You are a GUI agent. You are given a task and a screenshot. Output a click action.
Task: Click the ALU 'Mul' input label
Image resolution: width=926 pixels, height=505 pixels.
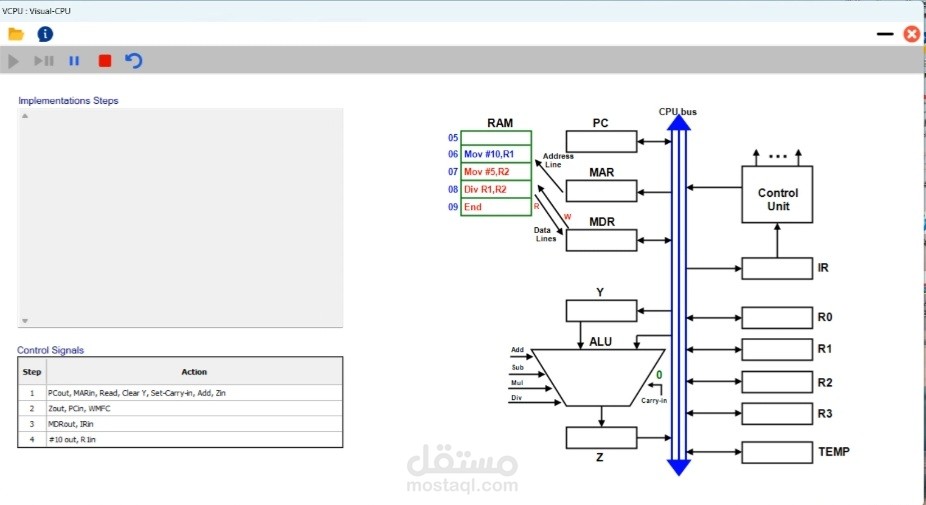[x=517, y=383]
